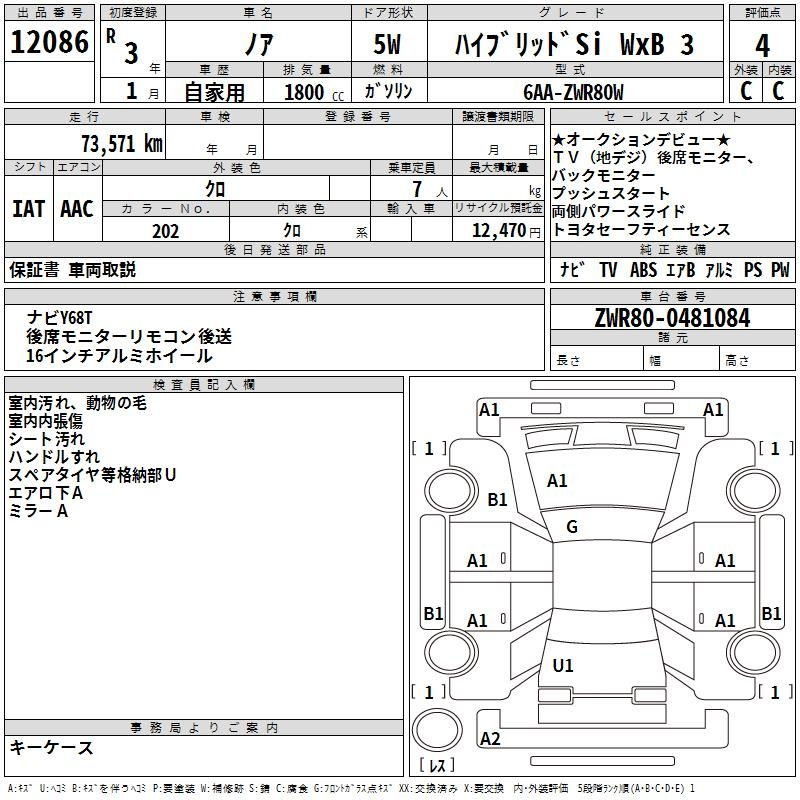800x800 pixels.
Task: Select chassis number ZWR80-0481084
Action: click(x=672, y=318)
